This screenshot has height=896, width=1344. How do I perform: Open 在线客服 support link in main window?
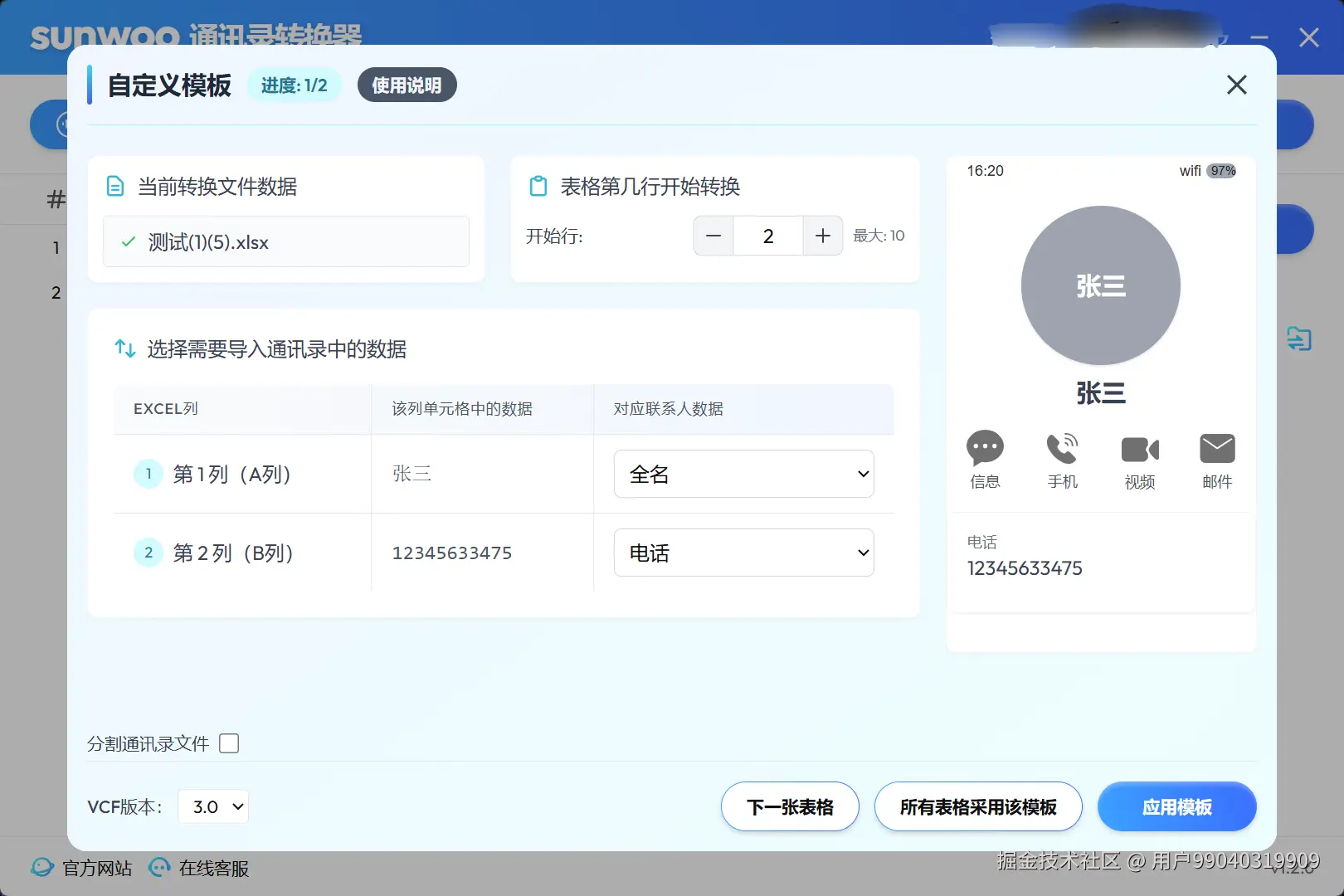click(214, 869)
